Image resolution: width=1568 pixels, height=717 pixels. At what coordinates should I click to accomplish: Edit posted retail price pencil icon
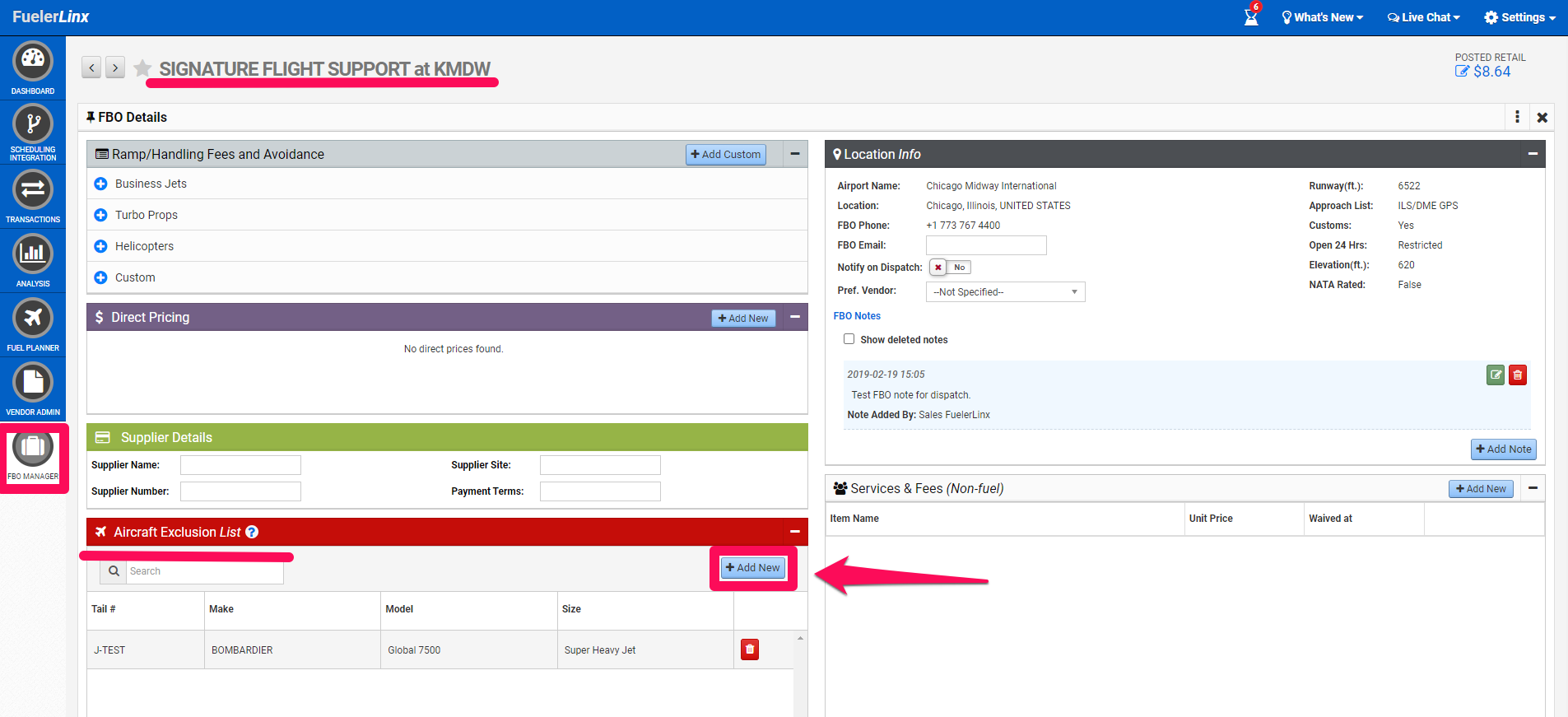click(1462, 72)
